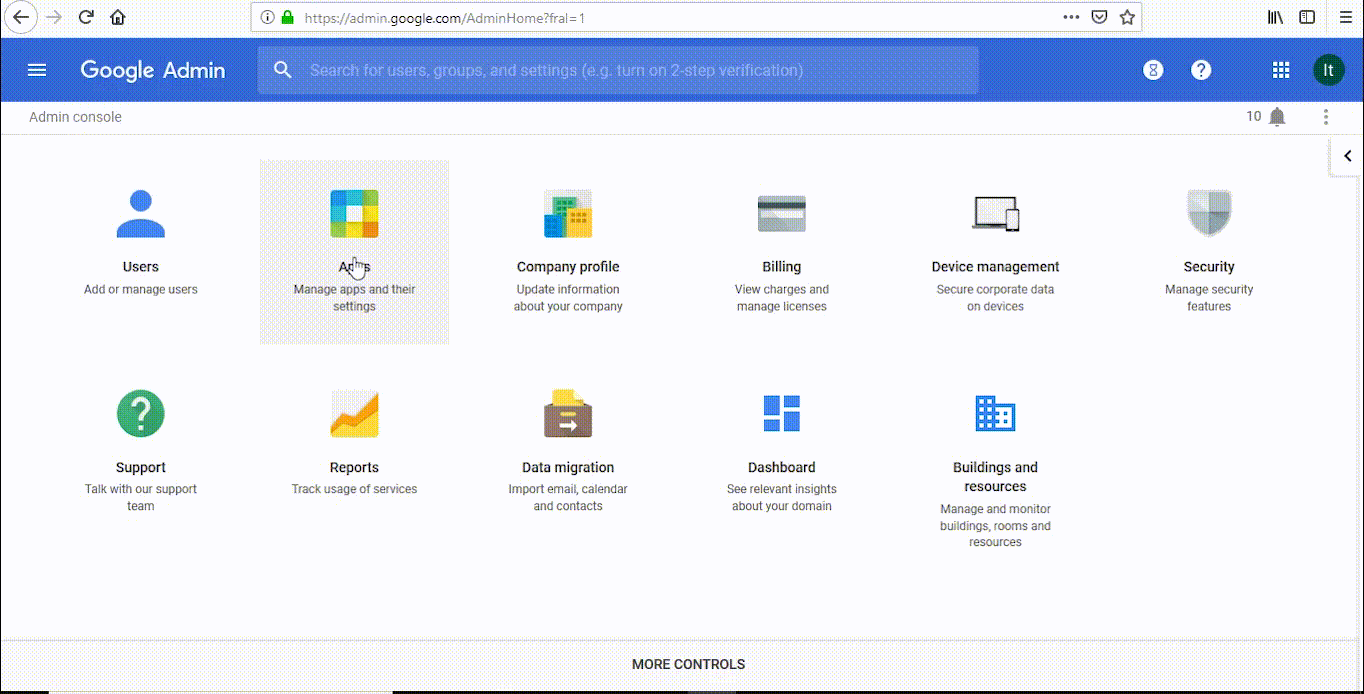Open the Users label link
The image size is (1364, 694).
141,267
